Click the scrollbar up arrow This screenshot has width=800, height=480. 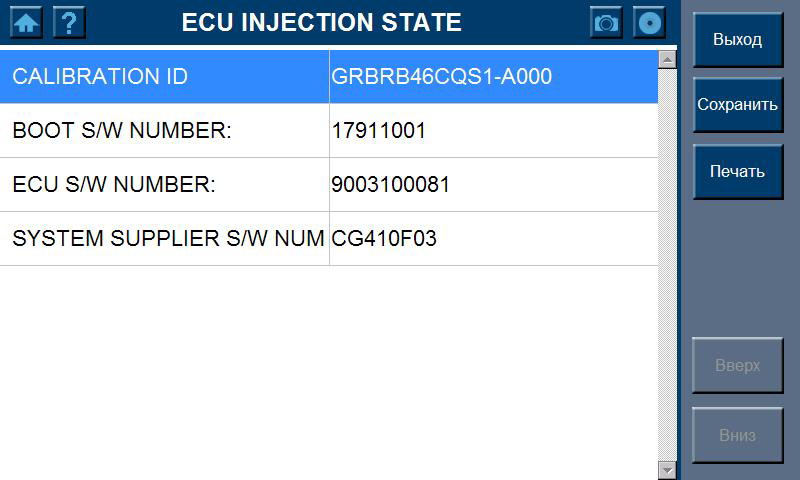(x=668, y=59)
